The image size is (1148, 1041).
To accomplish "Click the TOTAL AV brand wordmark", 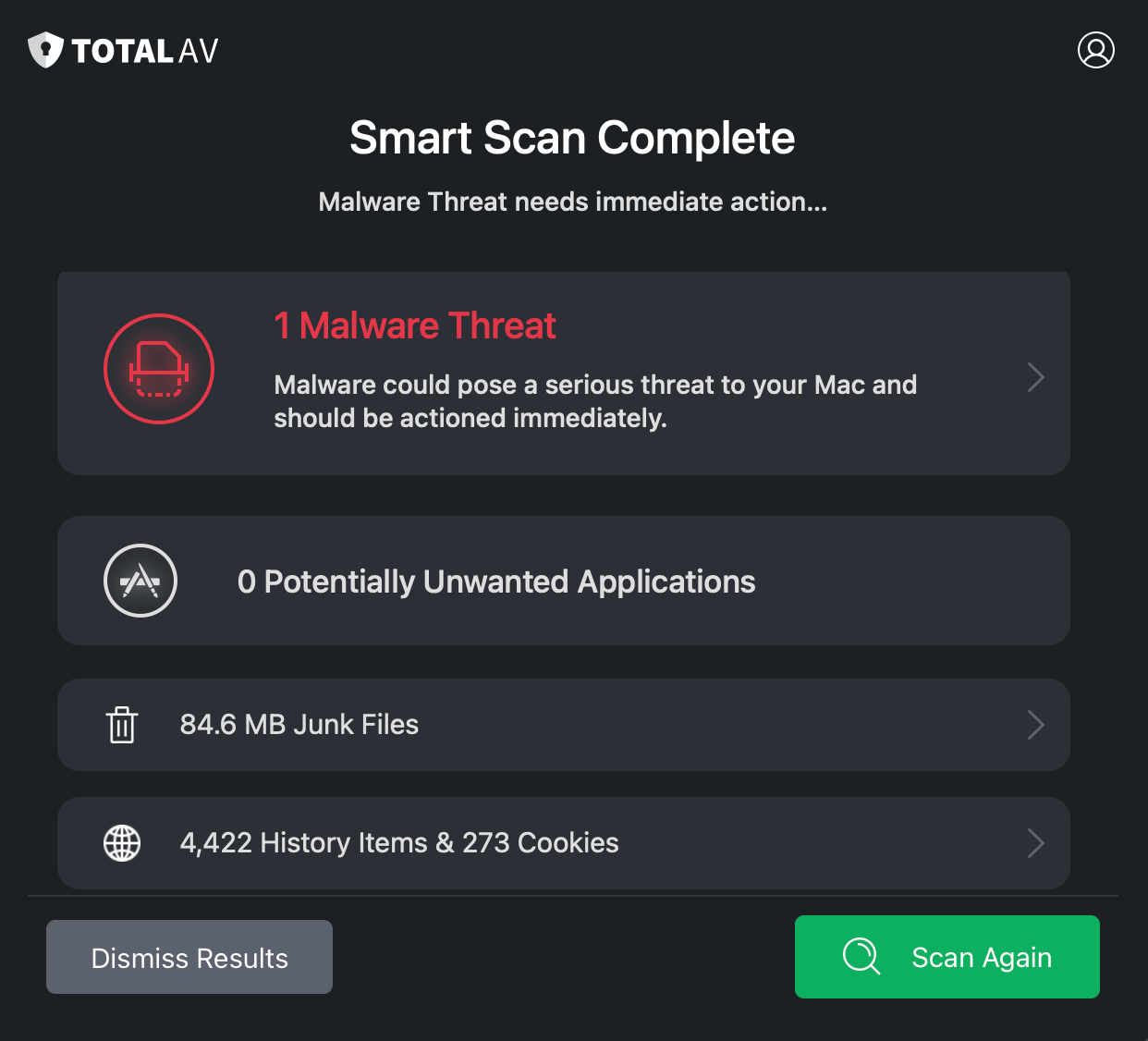I will [145, 51].
